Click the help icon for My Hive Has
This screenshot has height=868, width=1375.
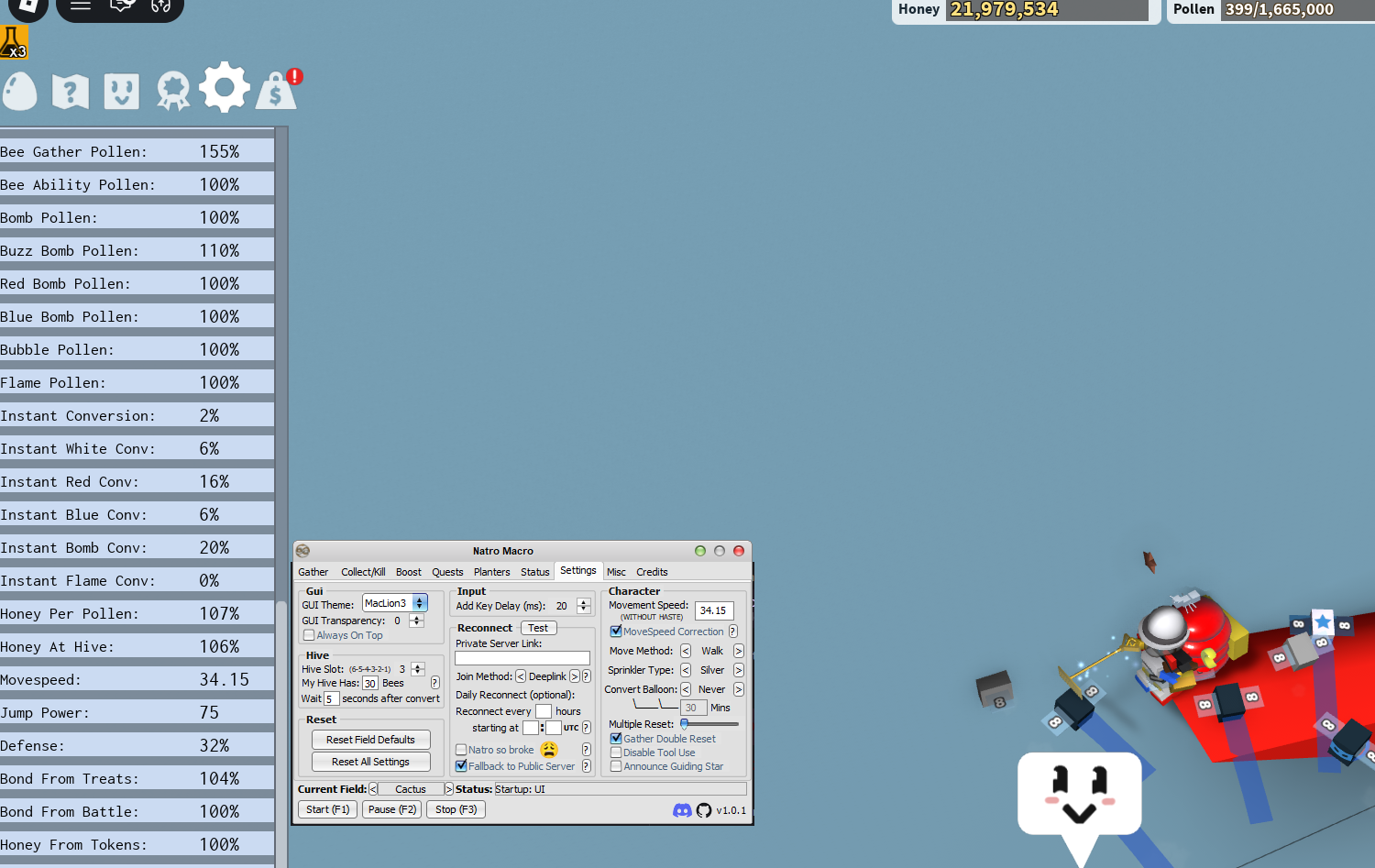pos(435,683)
